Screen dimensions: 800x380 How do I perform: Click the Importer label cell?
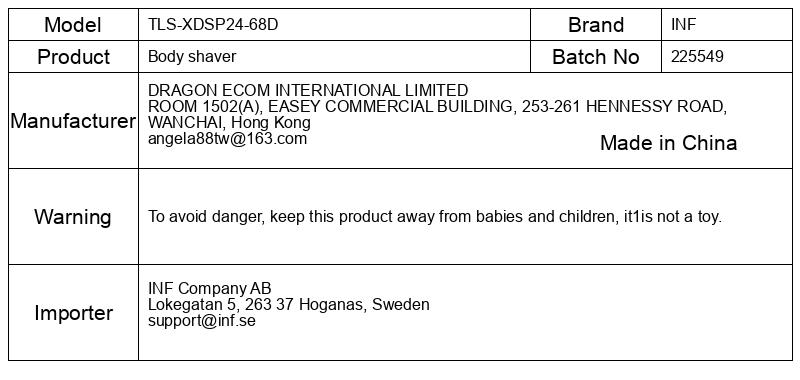point(73,313)
